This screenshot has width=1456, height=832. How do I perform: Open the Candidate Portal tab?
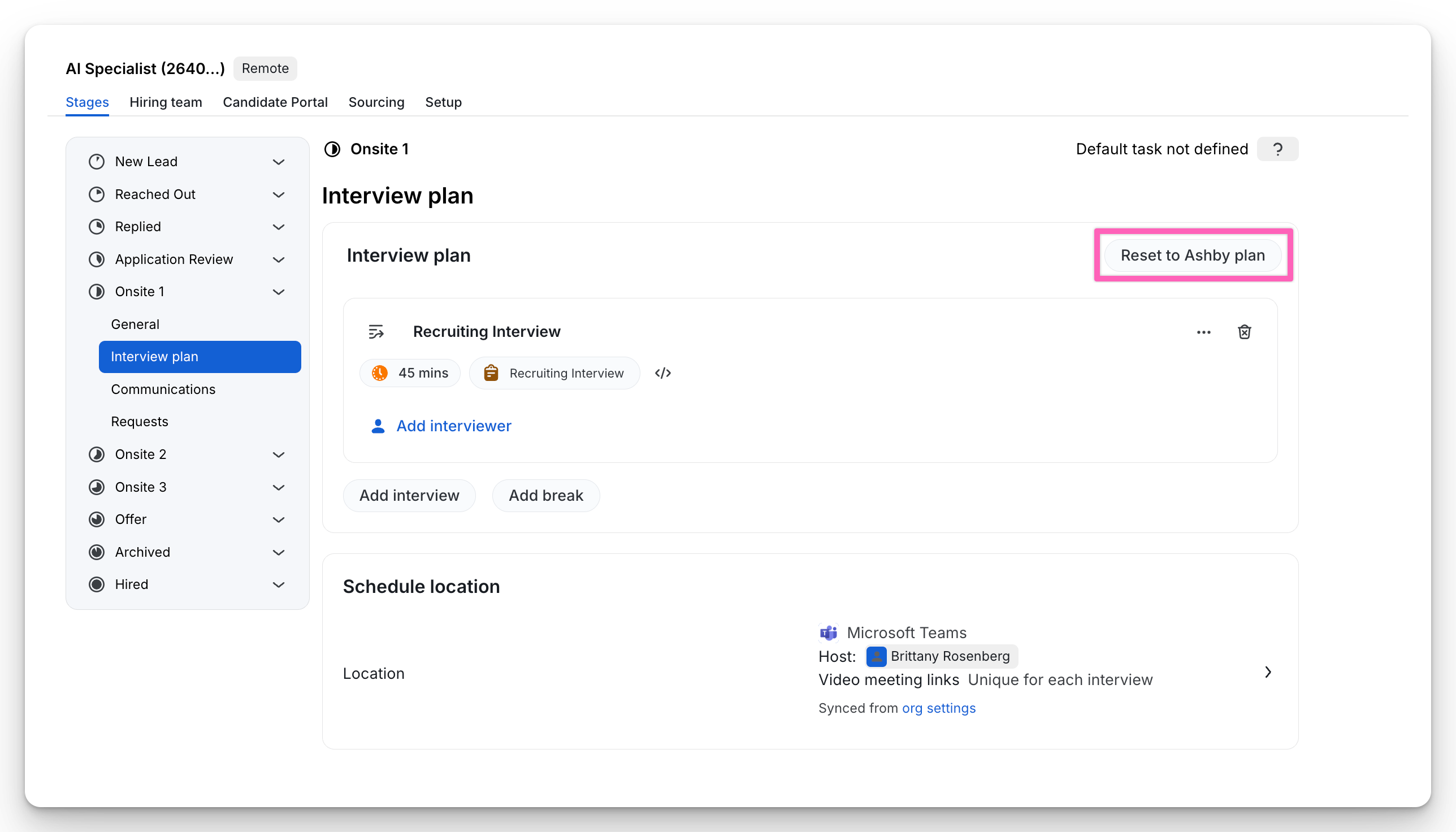pos(275,102)
